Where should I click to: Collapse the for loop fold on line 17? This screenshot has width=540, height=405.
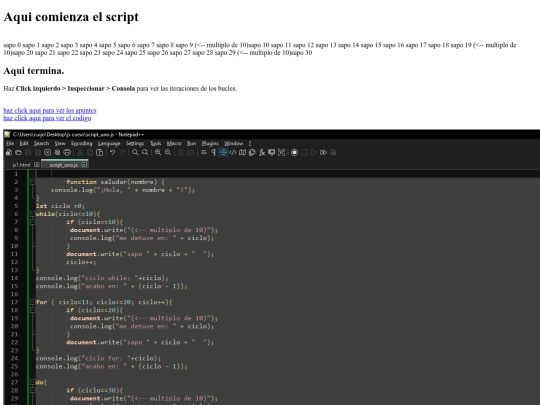click(x=33, y=302)
